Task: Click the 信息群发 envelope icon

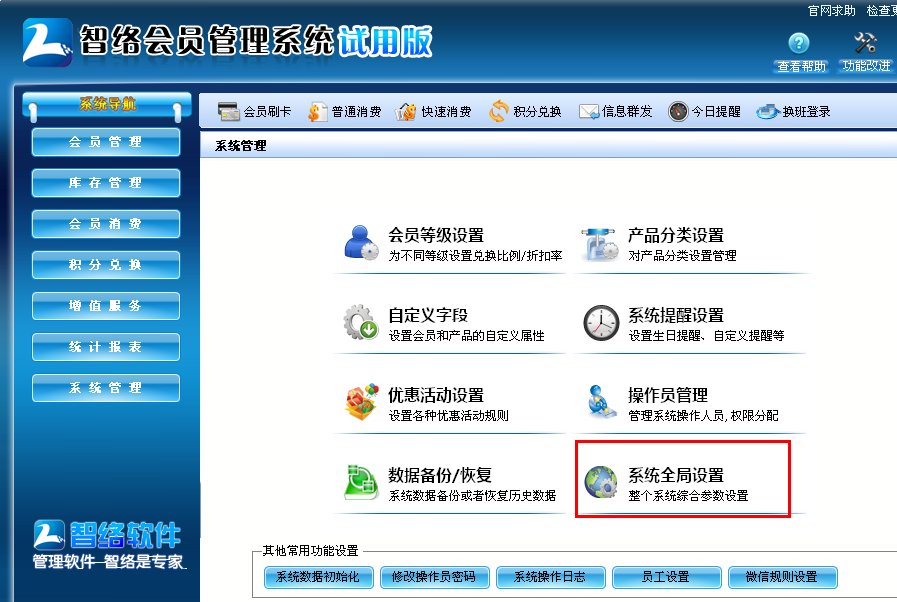Action: tap(589, 112)
